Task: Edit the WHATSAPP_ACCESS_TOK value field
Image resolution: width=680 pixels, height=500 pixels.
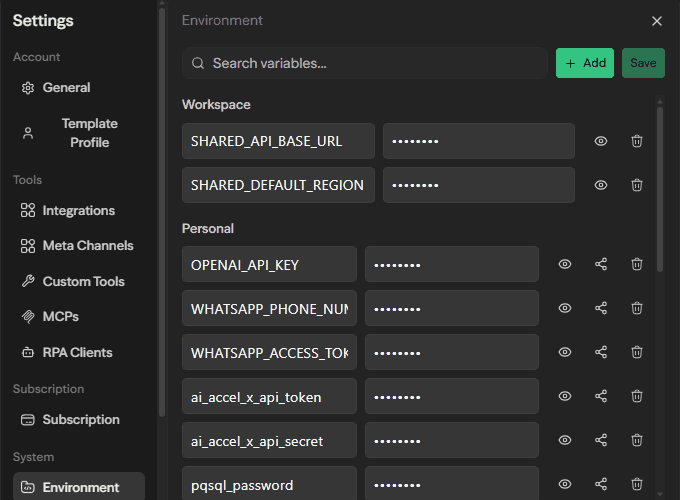Action: [x=452, y=352]
